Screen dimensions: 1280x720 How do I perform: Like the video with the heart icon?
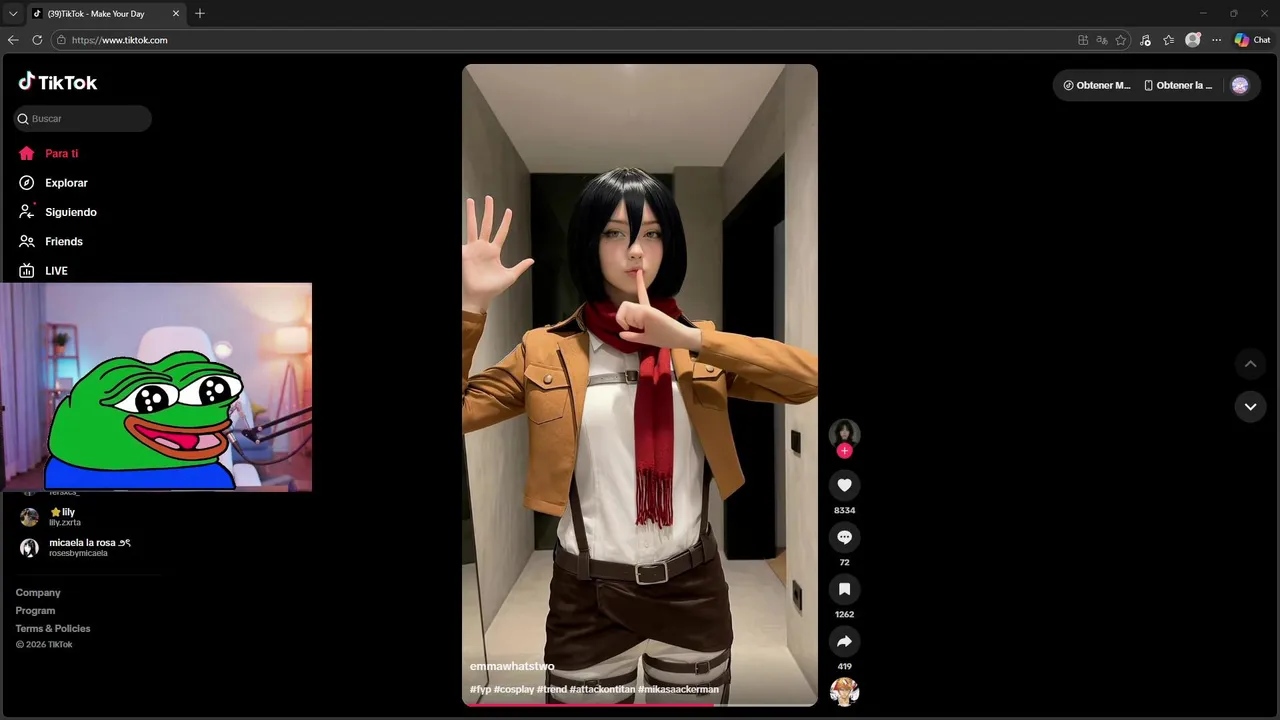pyautogui.click(x=844, y=485)
